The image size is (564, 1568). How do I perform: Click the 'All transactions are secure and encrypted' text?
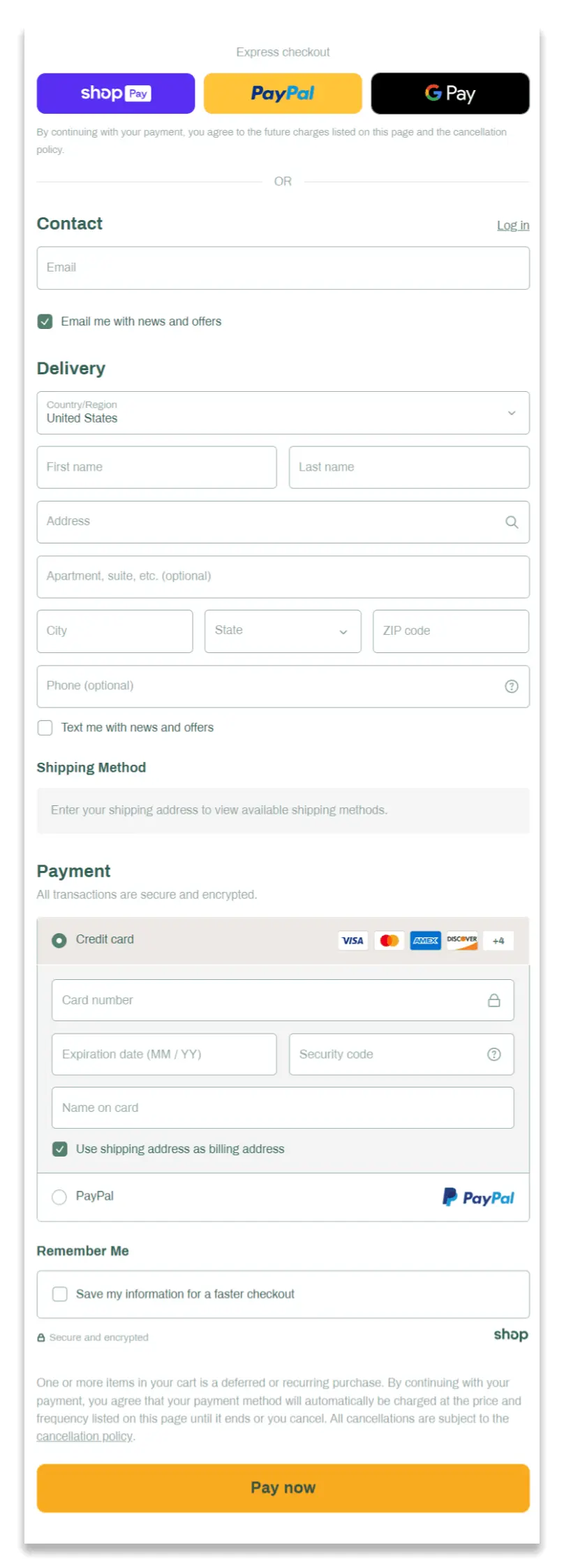147,894
